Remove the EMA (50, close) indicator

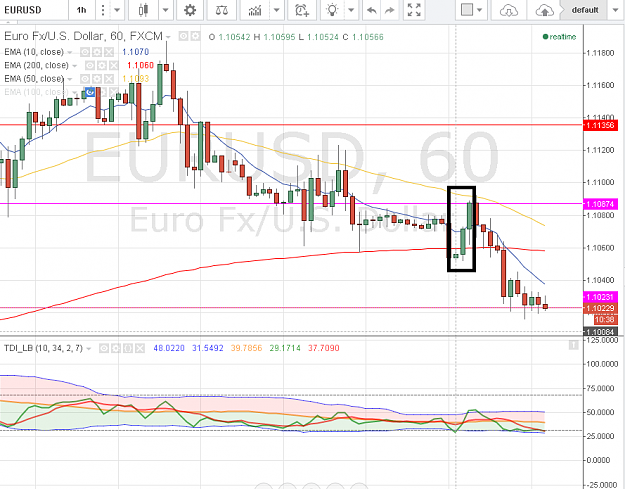pyautogui.click(x=108, y=79)
